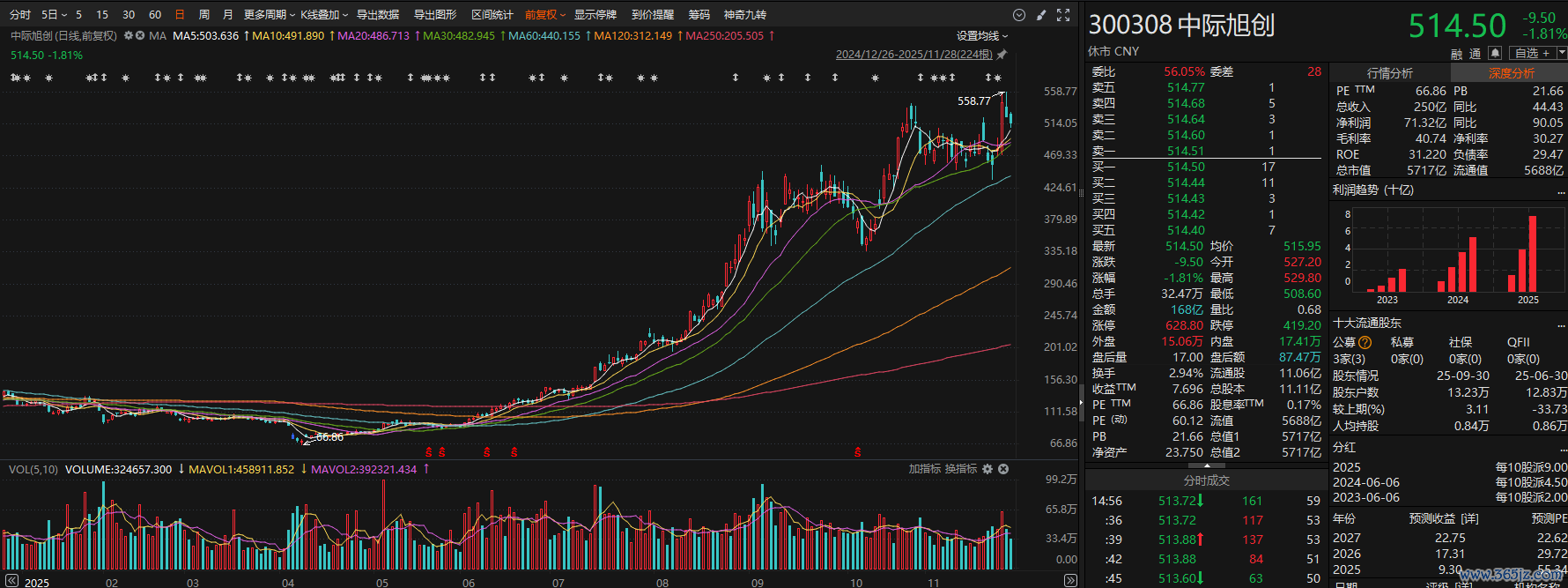
Task: Toggle 显示停牌 suspension display
Action: 595,15
